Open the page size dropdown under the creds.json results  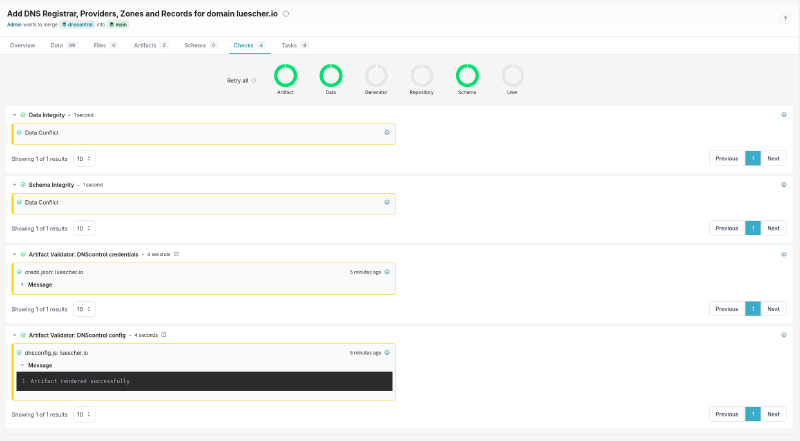tap(84, 309)
